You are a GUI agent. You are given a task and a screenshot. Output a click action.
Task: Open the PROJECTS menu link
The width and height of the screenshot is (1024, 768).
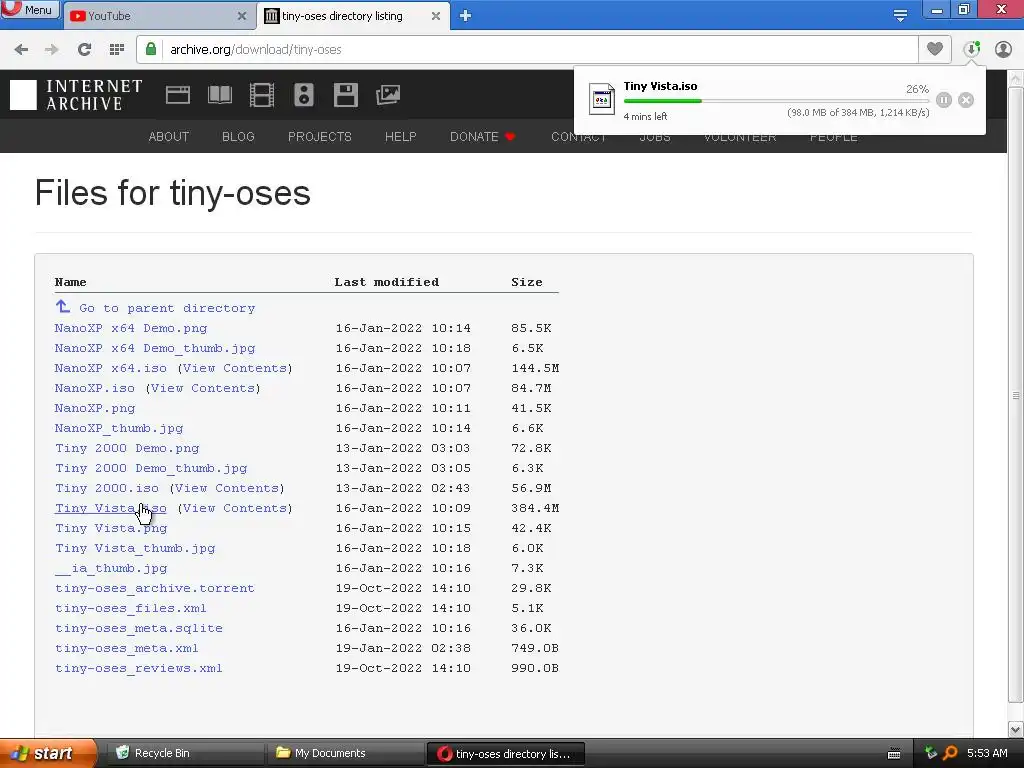click(319, 136)
